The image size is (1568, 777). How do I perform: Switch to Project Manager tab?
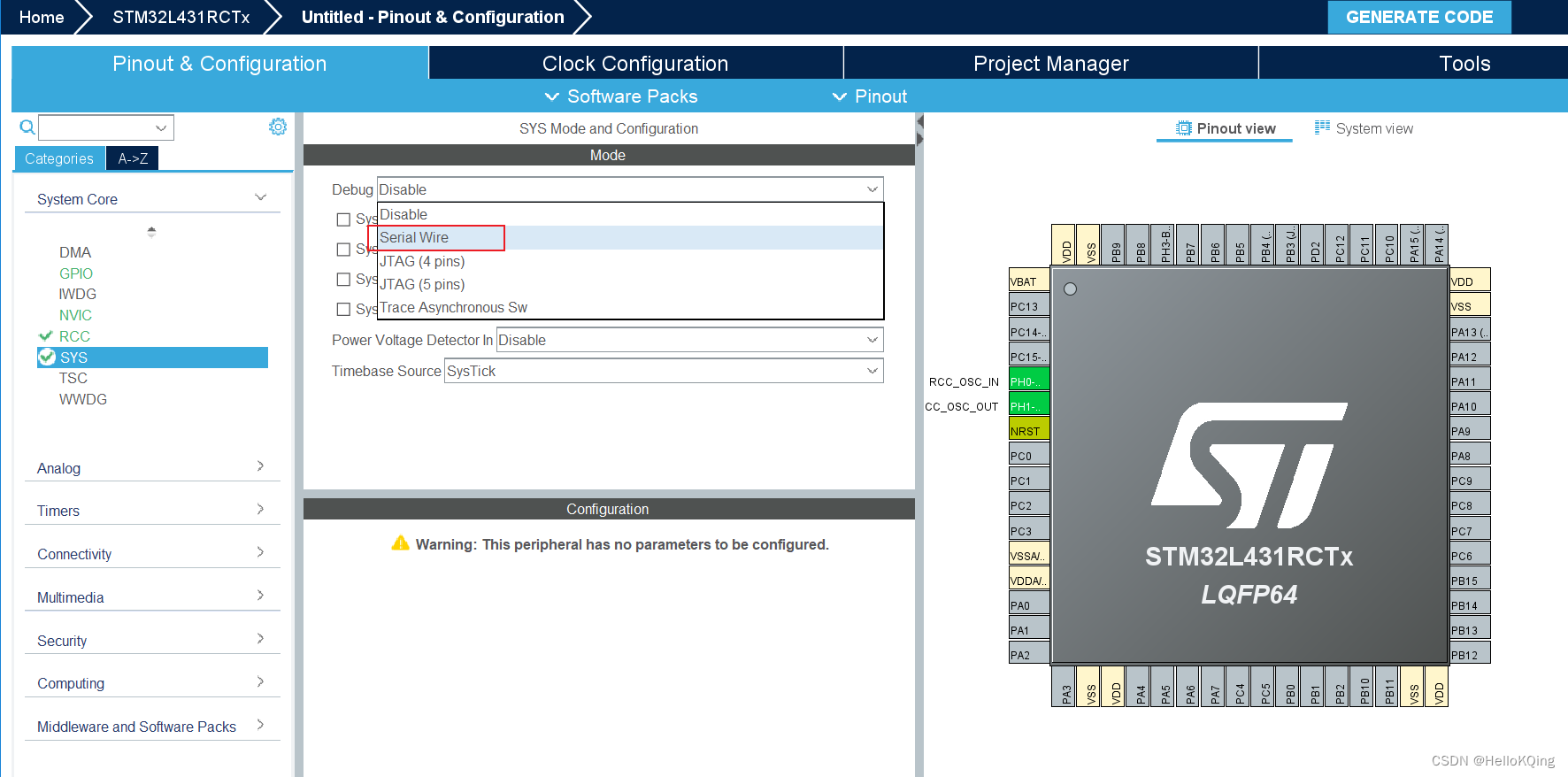[x=1051, y=64]
